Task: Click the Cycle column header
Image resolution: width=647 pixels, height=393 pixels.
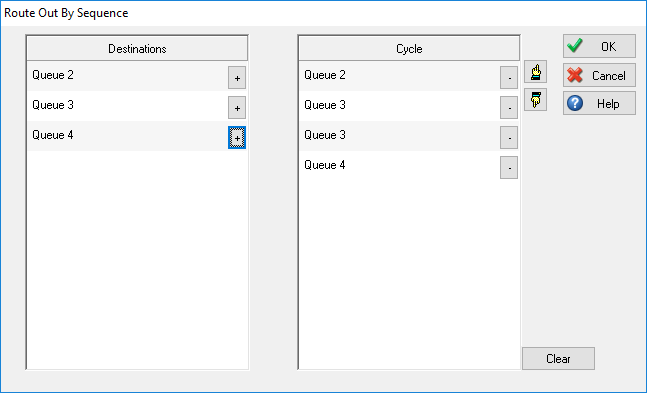Action: [409, 49]
